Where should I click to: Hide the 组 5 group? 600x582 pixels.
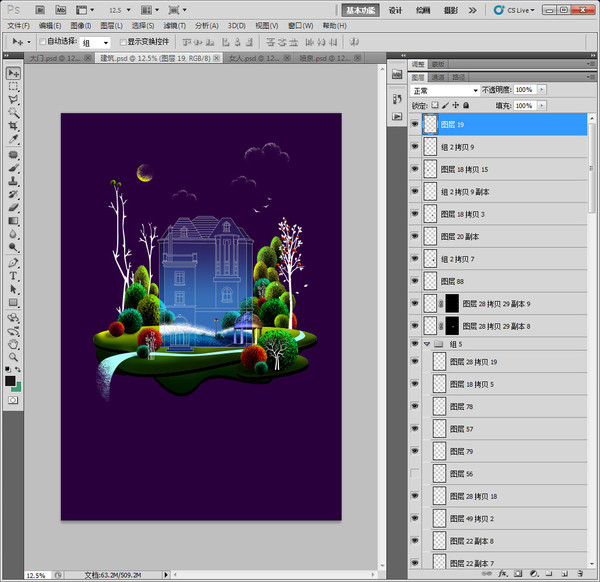coord(415,344)
